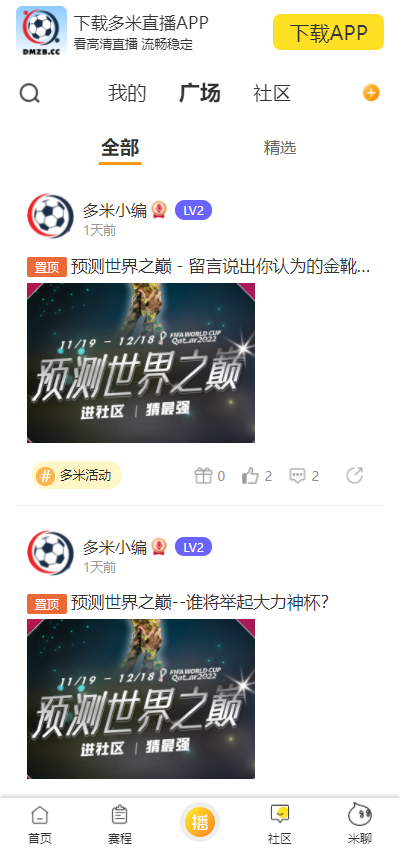The height and width of the screenshot is (851, 400).
Task: Share the first post via arrow icon
Action: click(x=354, y=475)
